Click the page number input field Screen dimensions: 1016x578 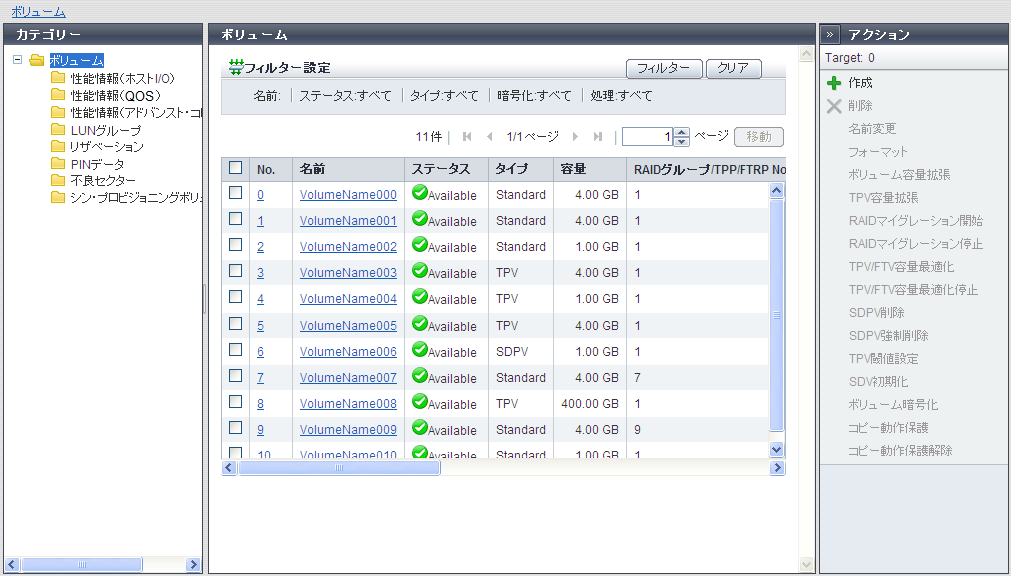point(647,137)
